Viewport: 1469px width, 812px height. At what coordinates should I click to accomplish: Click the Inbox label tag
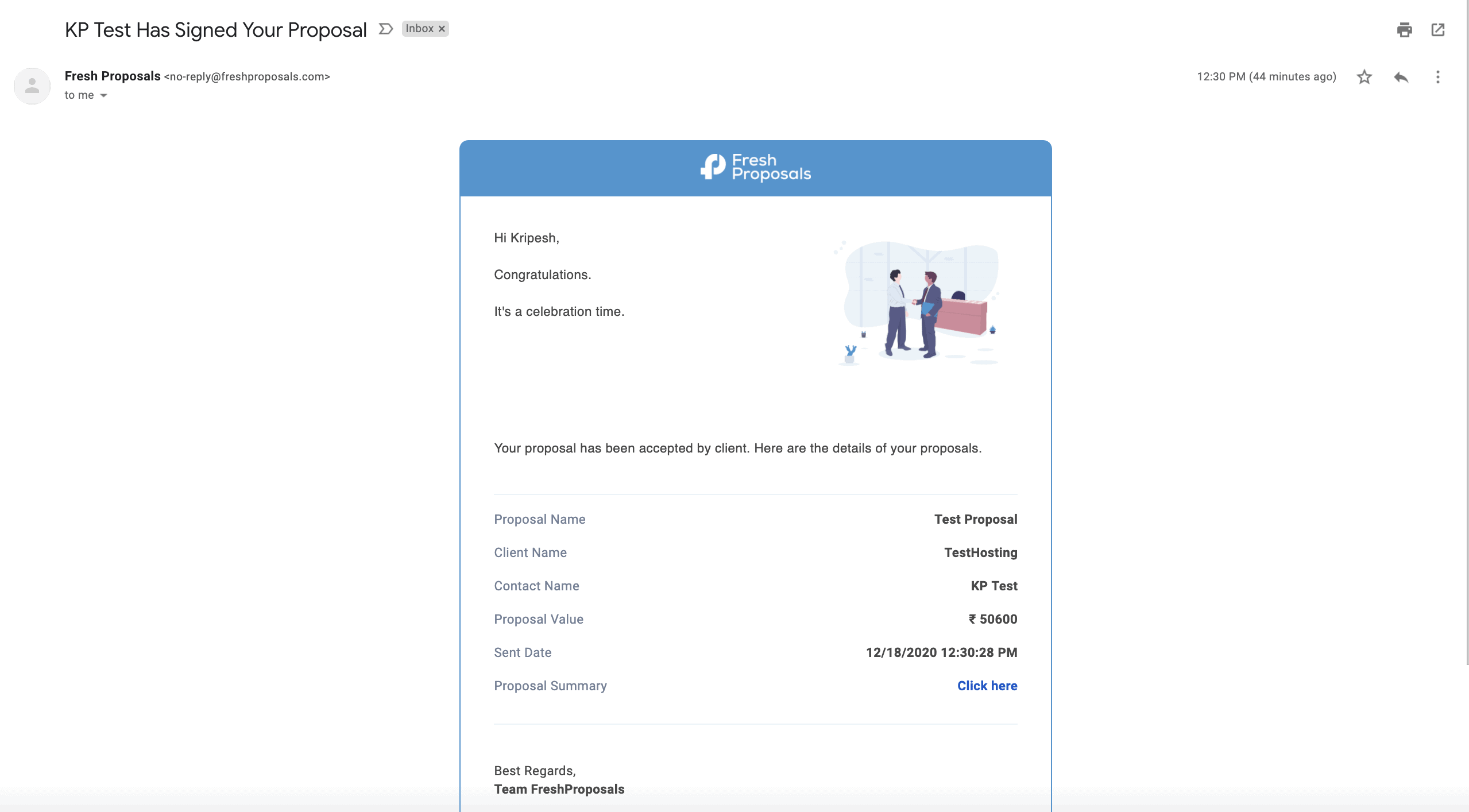(x=419, y=29)
